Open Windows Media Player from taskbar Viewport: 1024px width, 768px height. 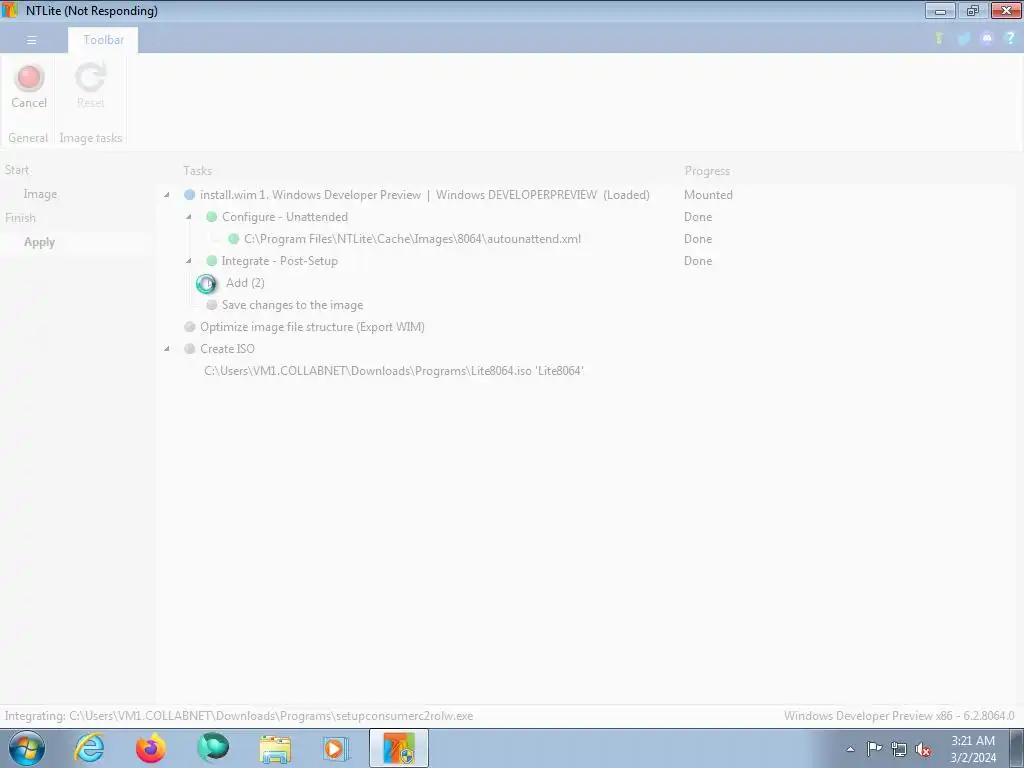click(336, 748)
